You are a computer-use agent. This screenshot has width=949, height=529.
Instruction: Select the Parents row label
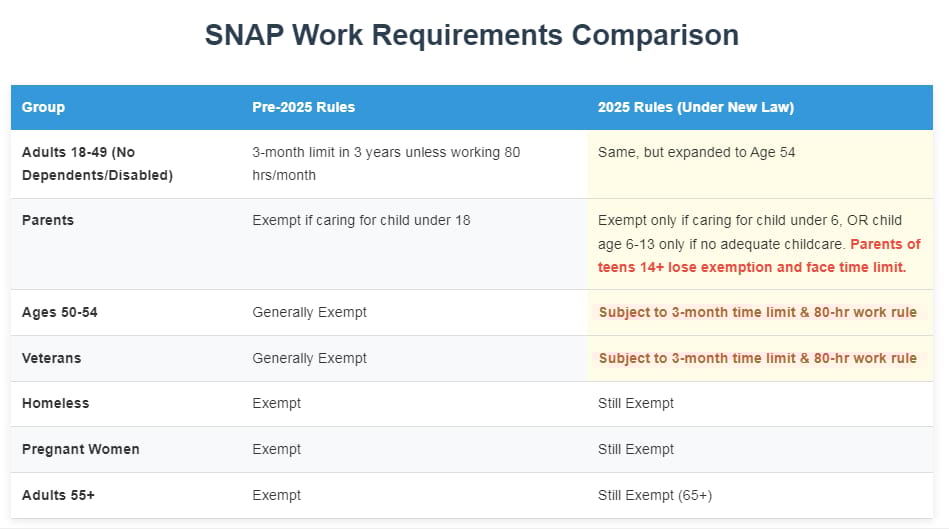click(x=48, y=220)
